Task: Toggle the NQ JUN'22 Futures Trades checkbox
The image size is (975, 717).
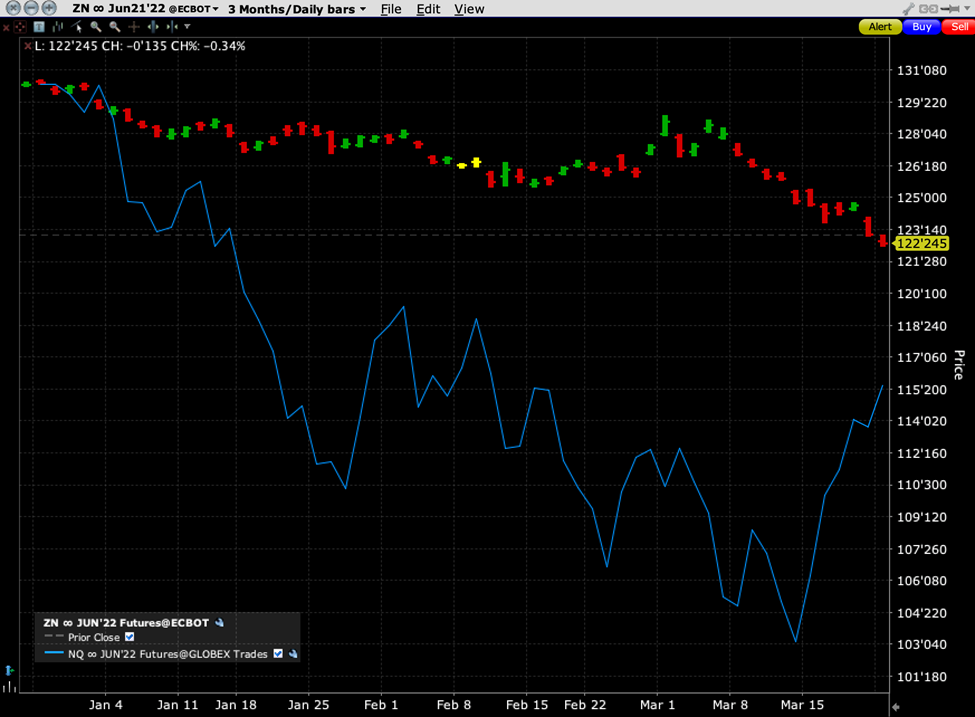Action: point(278,654)
